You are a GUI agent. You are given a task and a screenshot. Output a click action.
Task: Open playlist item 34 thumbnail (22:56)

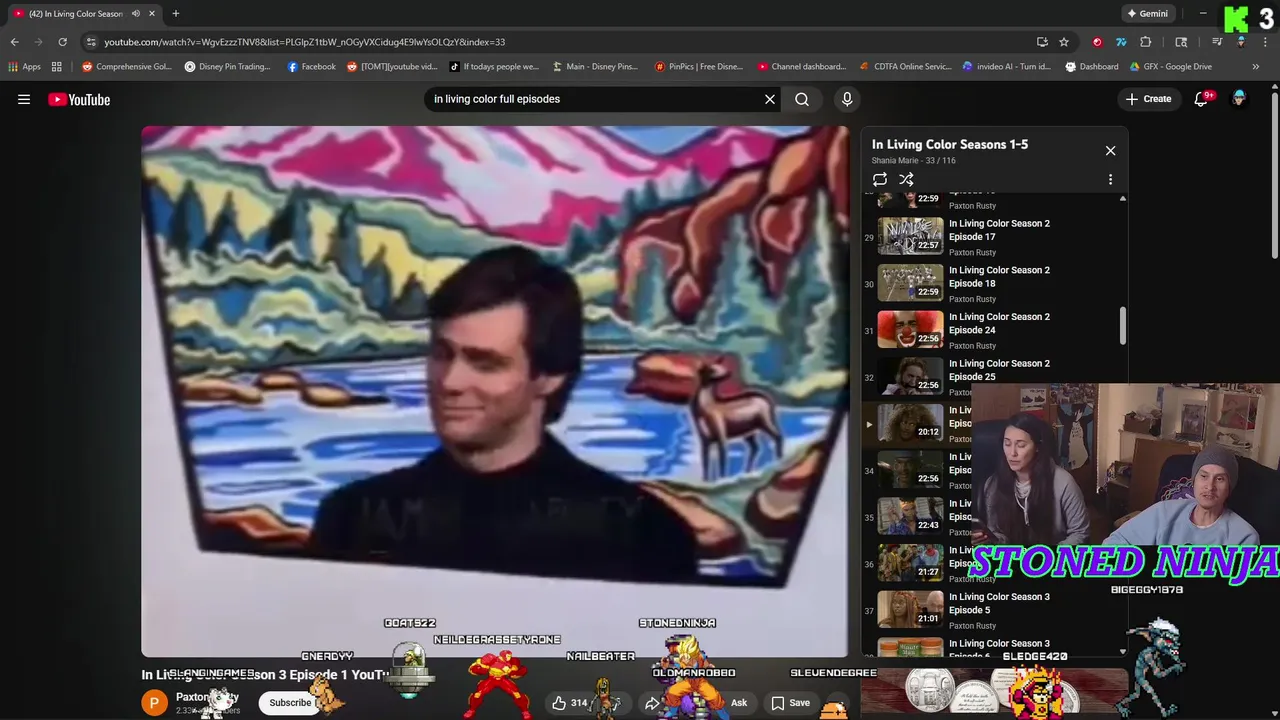click(x=910, y=469)
